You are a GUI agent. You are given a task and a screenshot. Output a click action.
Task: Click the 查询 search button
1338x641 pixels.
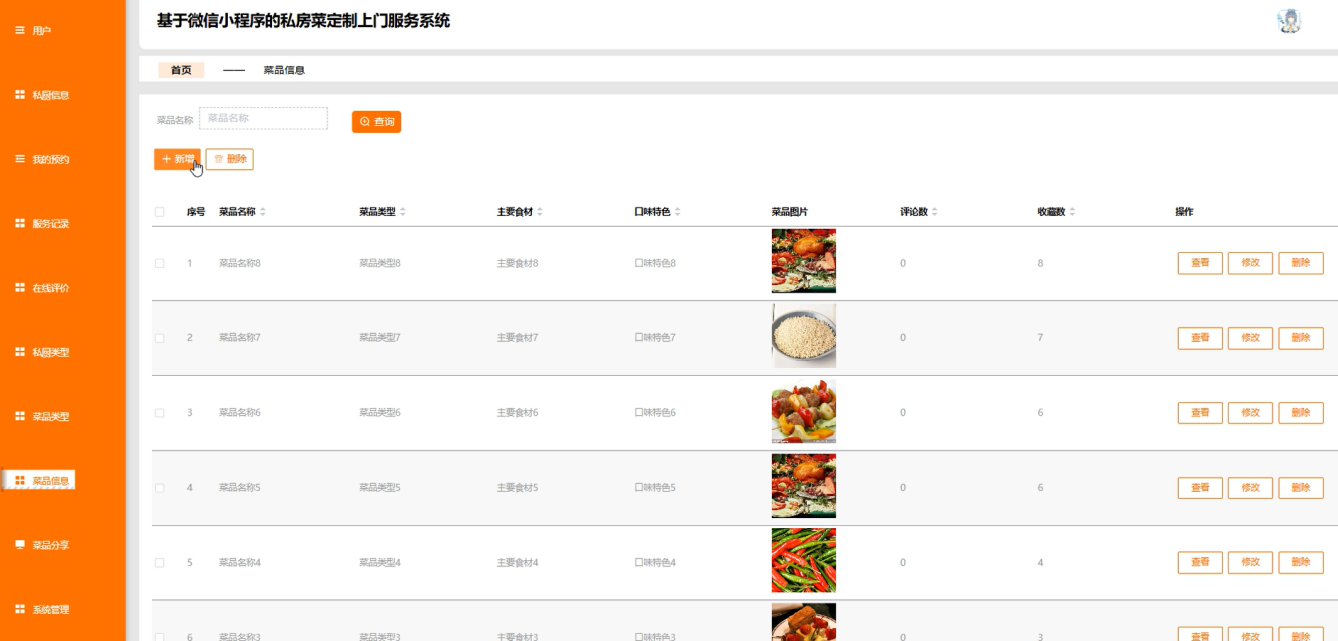click(376, 122)
